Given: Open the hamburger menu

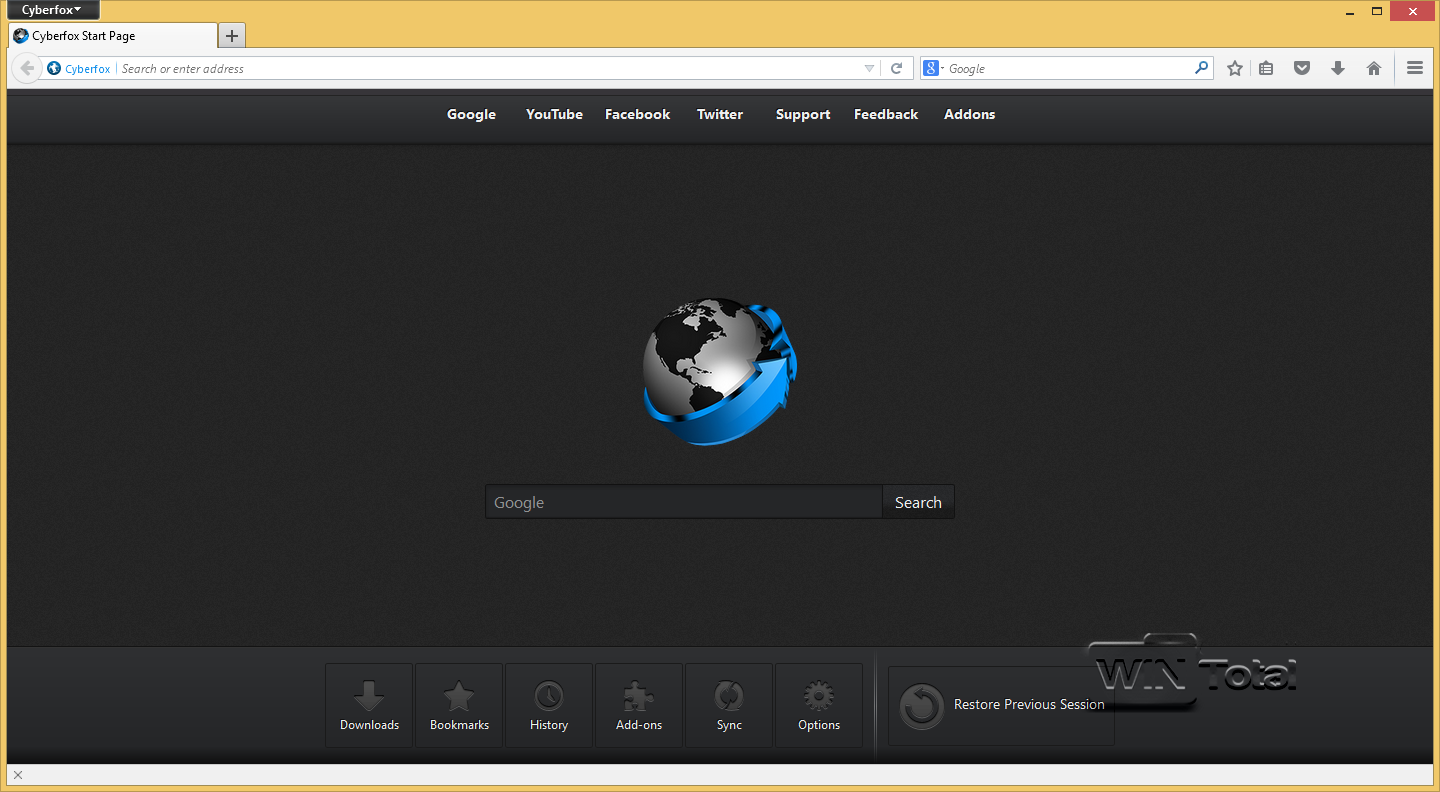Looking at the screenshot, I should coord(1414,68).
